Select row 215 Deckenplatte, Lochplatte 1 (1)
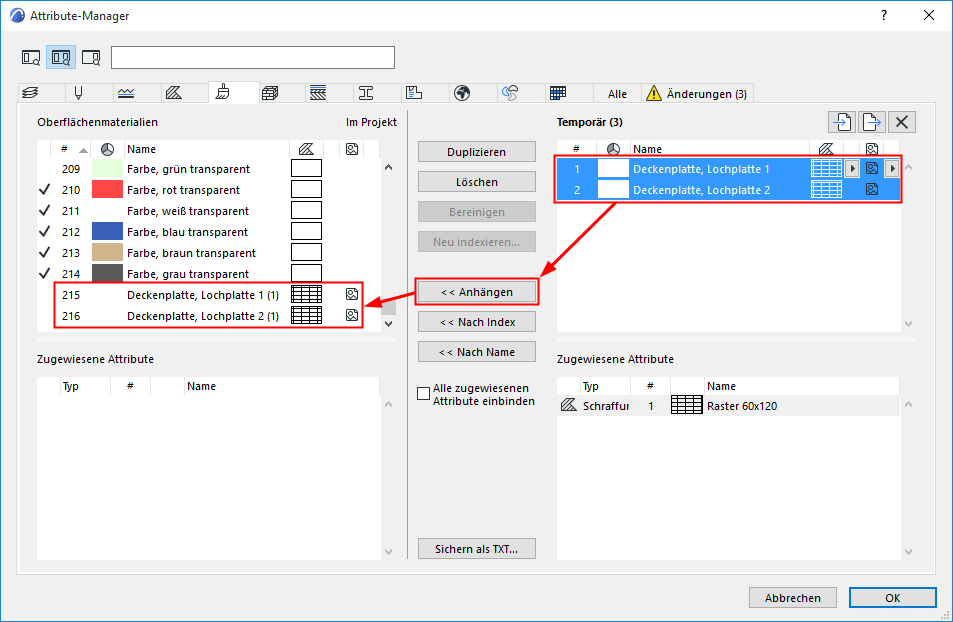 pyautogui.click(x=208, y=295)
